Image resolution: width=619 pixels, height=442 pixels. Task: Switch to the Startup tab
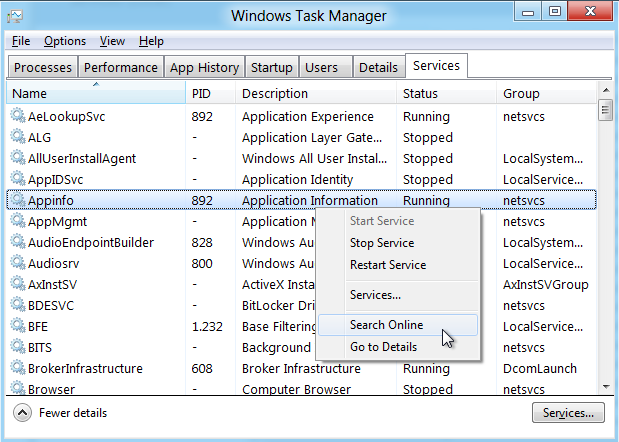[x=272, y=67]
